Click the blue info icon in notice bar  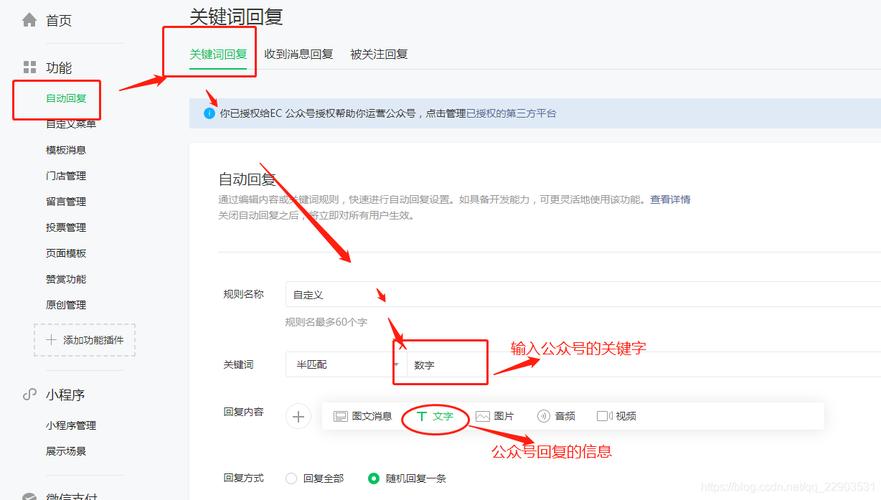(209, 113)
